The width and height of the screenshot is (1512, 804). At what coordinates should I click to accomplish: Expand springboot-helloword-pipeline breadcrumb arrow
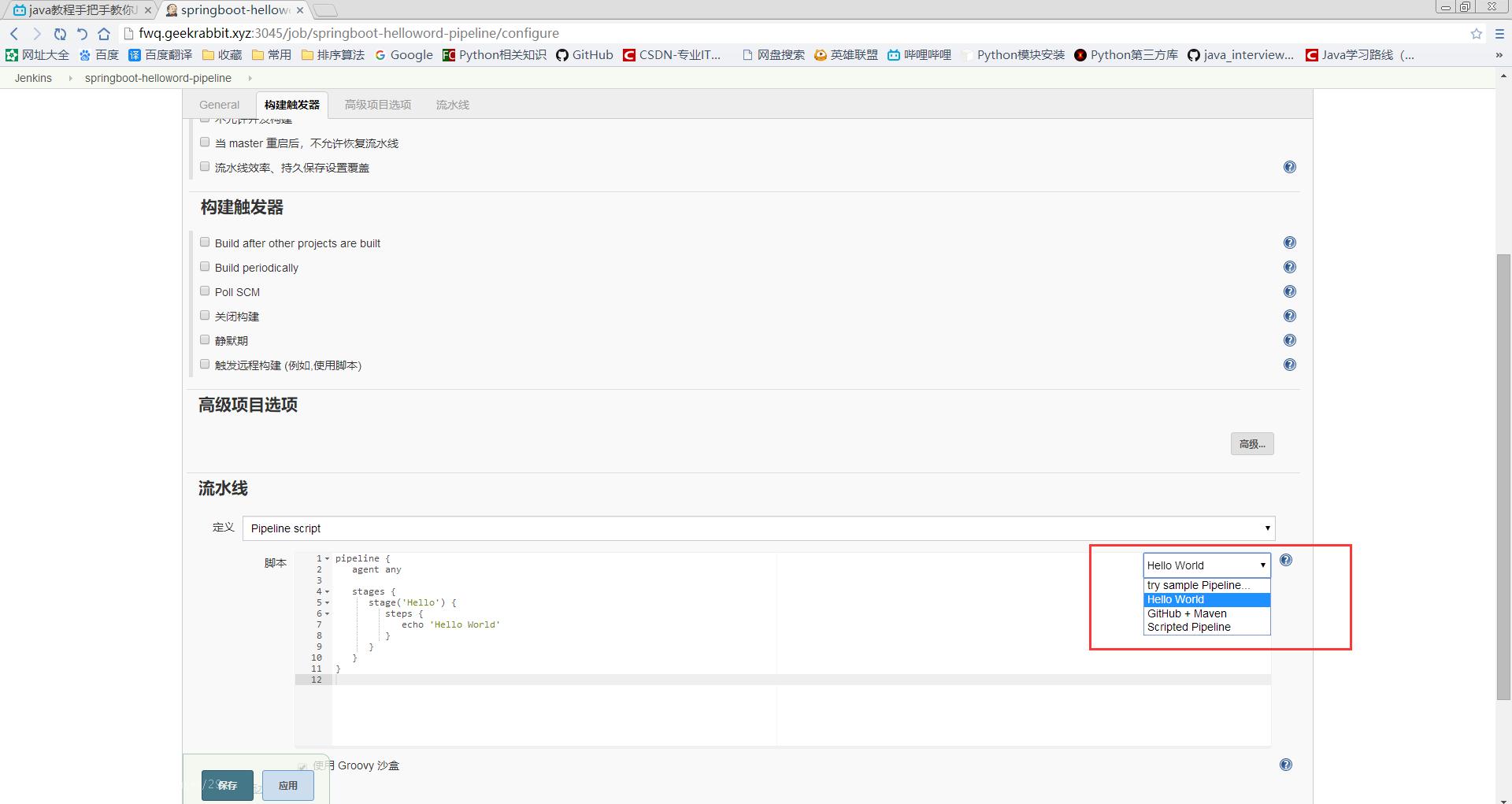(250, 78)
